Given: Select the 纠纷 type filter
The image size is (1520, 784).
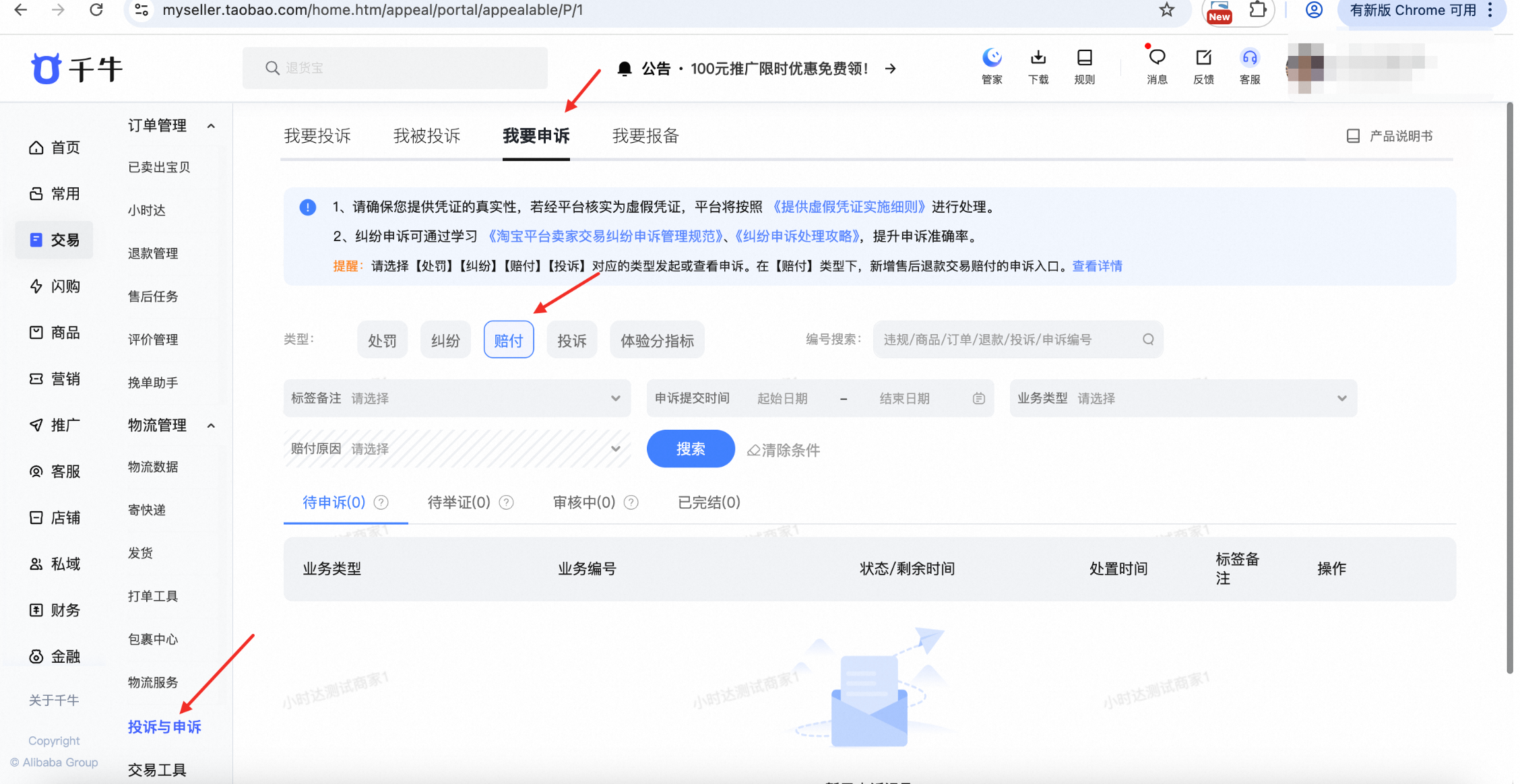Looking at the screenshot, I should click(x=445, y=340).
